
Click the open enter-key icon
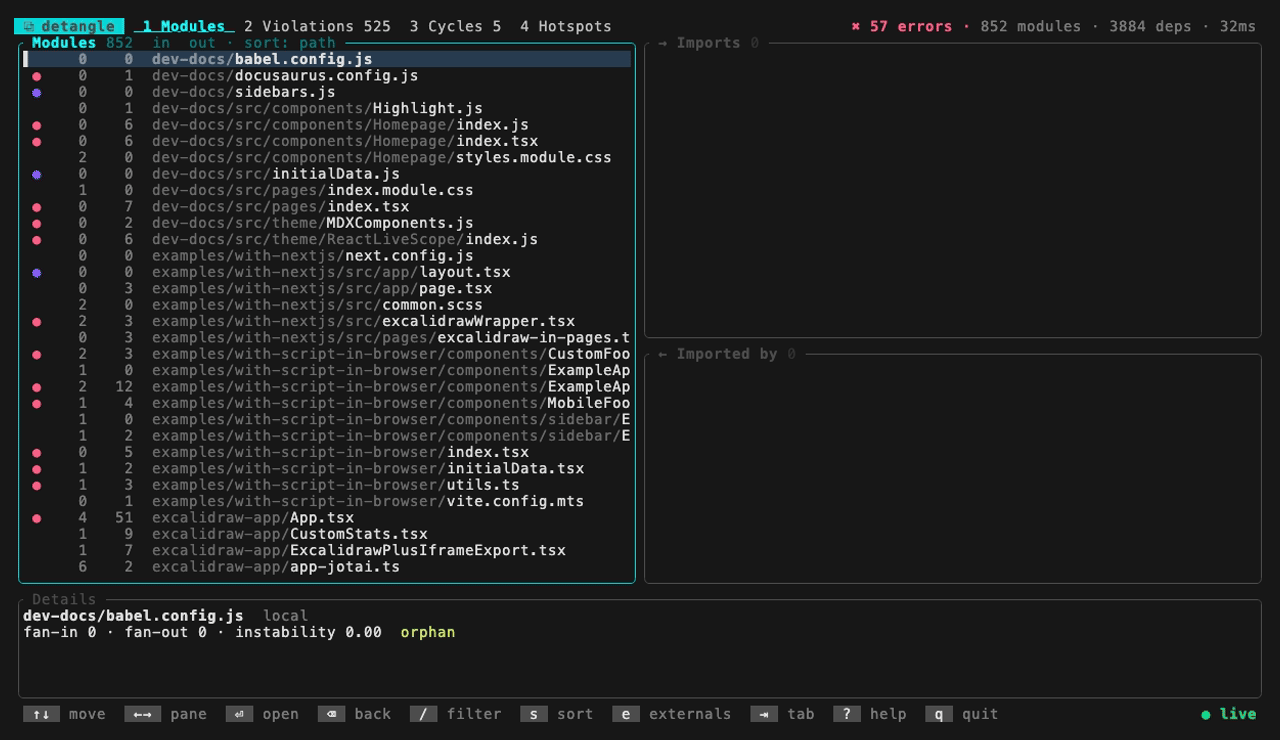pos(239,714)
